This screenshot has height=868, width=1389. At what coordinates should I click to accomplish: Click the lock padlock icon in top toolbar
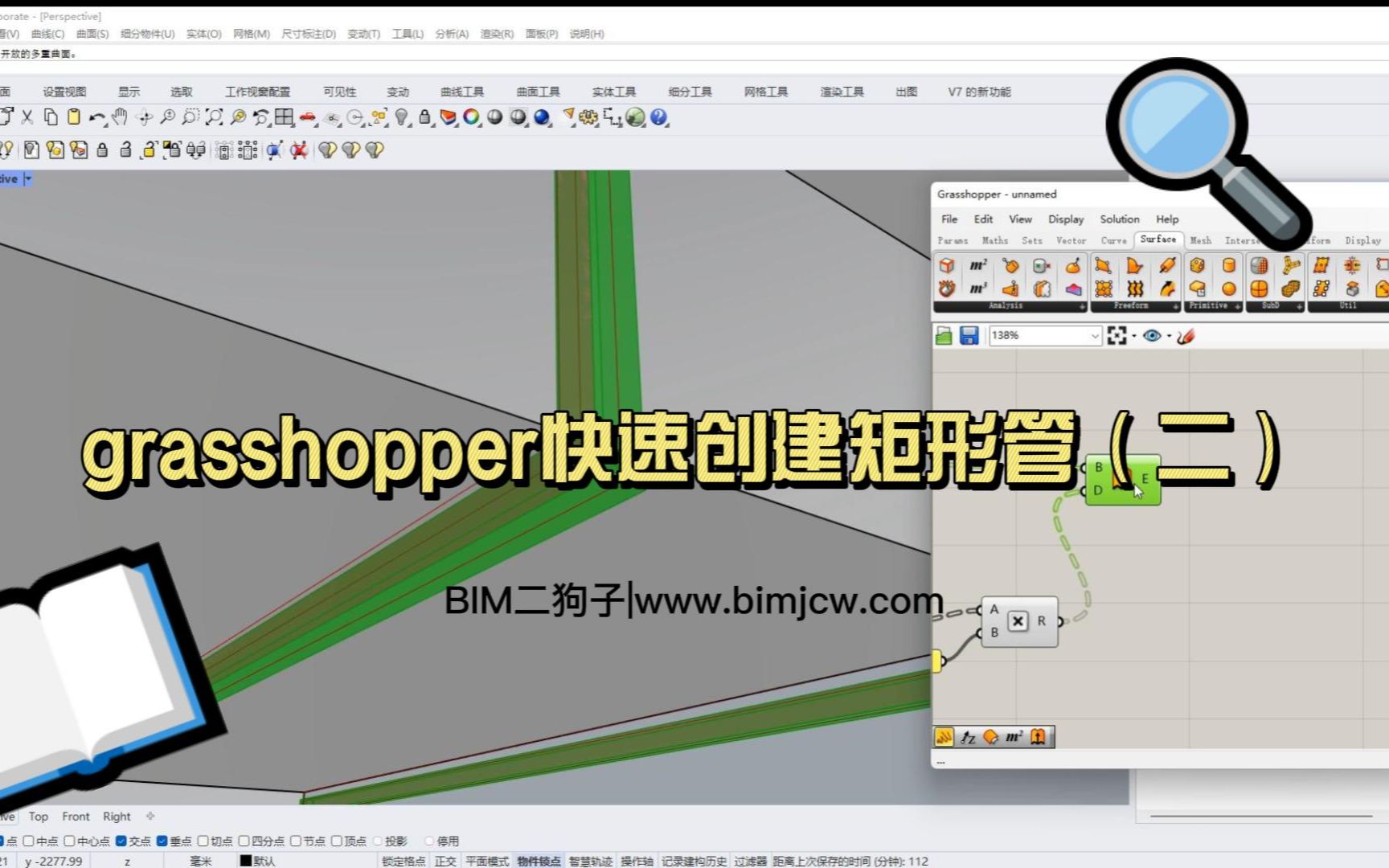pyautogui.click(x=424, y=117)
